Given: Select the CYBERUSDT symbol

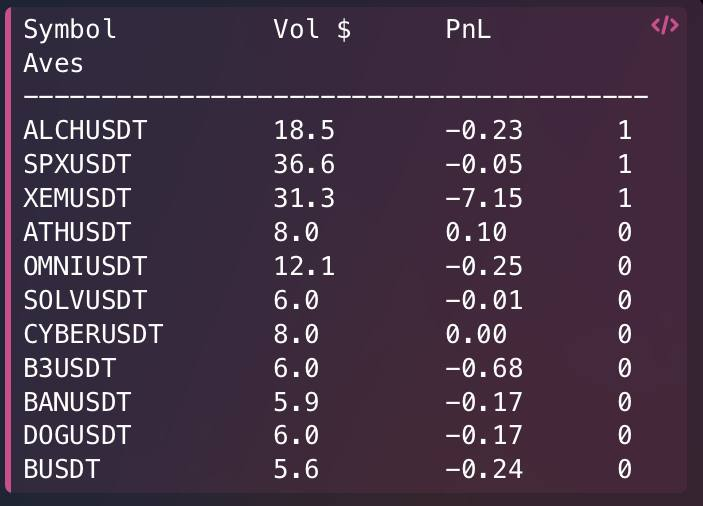Looking at the screenshot, I should point(93,334).
